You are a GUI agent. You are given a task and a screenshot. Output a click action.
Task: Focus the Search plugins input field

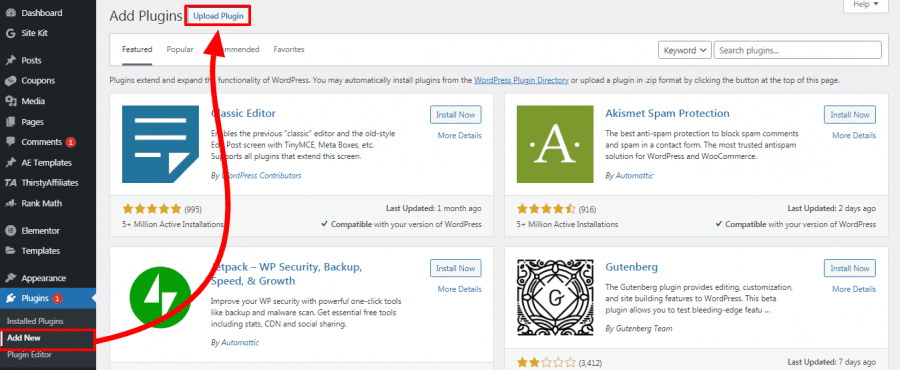(798, 50)
